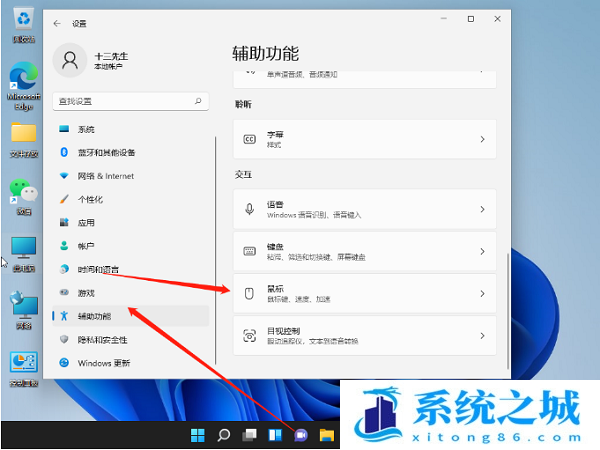Click the 隐私和安全性 shield icon

point(64,339)
